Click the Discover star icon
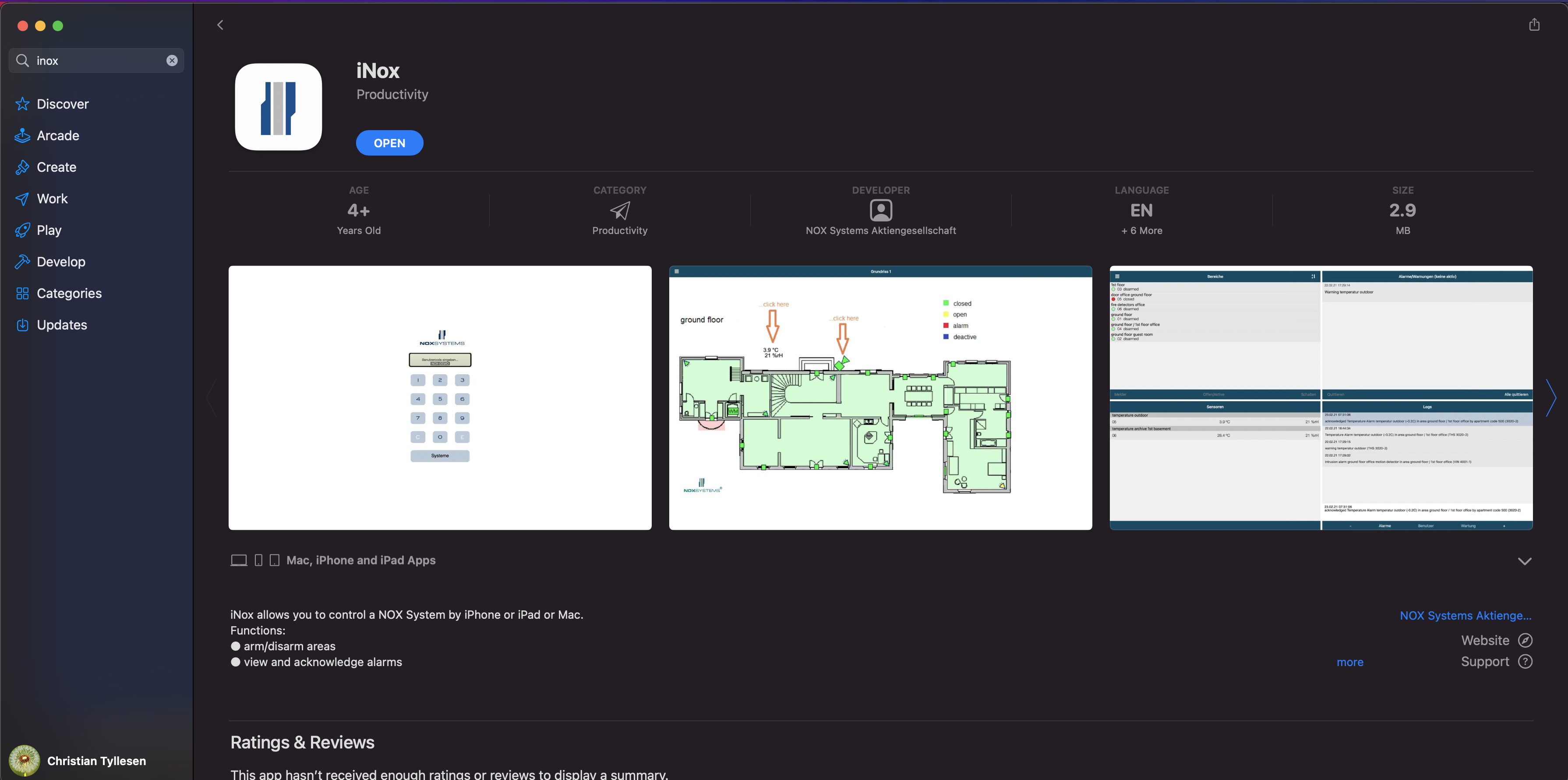The height and width of the screenshot is (780, 1568). coord(22,104)
